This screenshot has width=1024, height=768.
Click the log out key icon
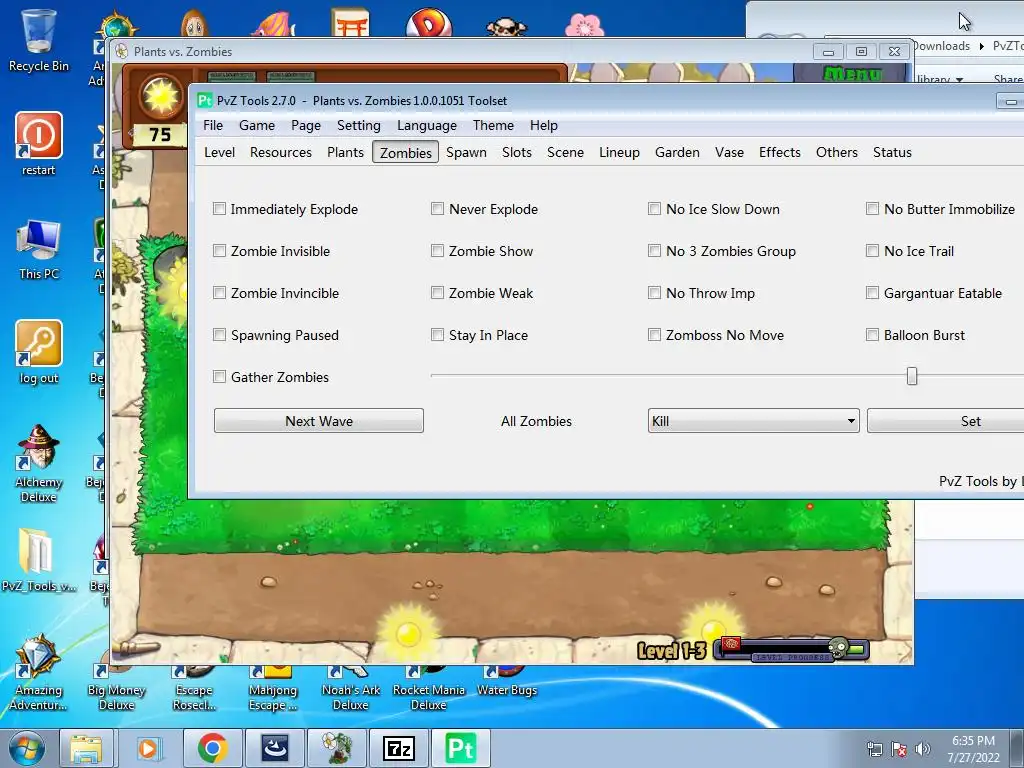(x=39, y=352)
